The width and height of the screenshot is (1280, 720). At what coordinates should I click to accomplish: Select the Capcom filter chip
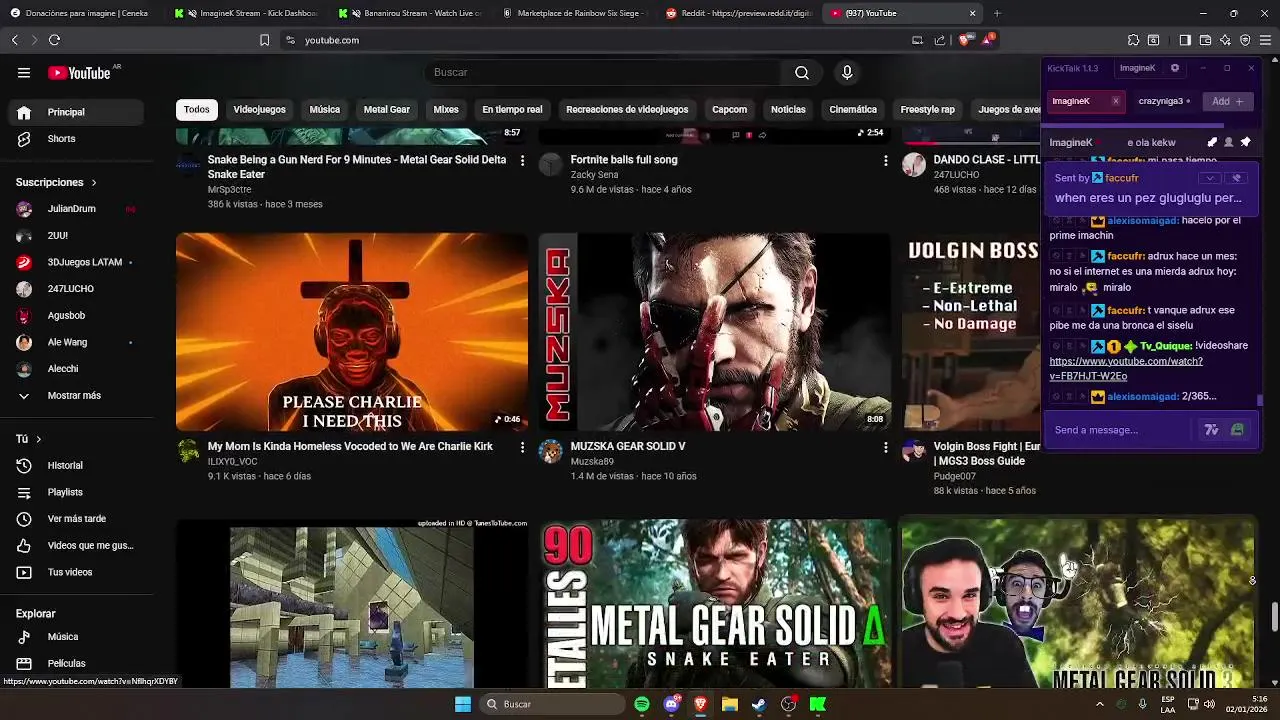[729, 110]
